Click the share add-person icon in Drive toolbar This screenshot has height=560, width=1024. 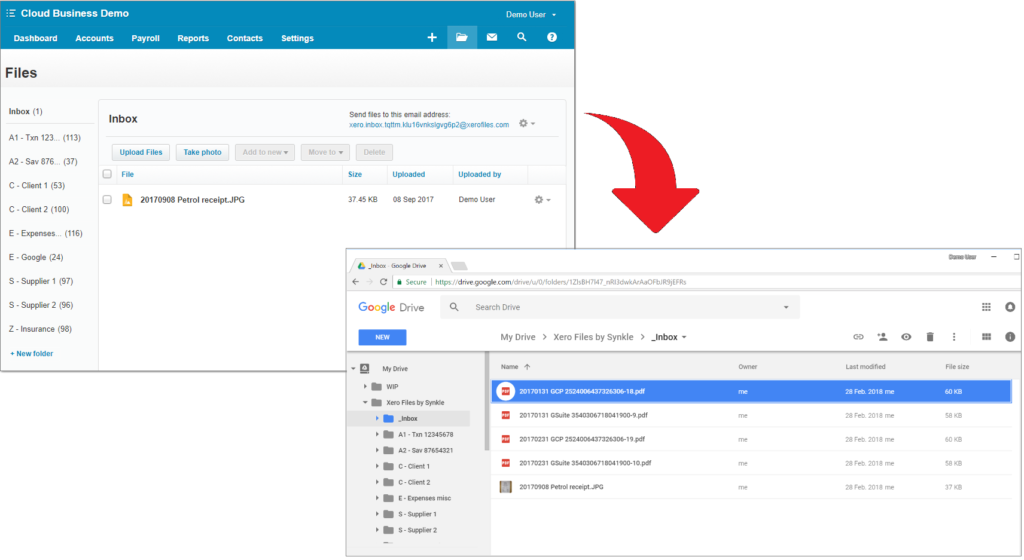(x=882, y=337)
